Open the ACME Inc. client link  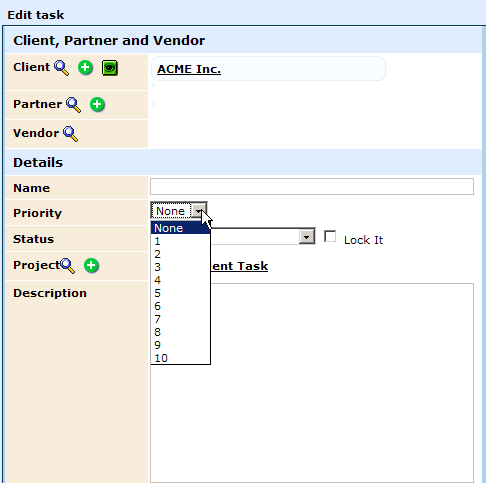[189, 69]
